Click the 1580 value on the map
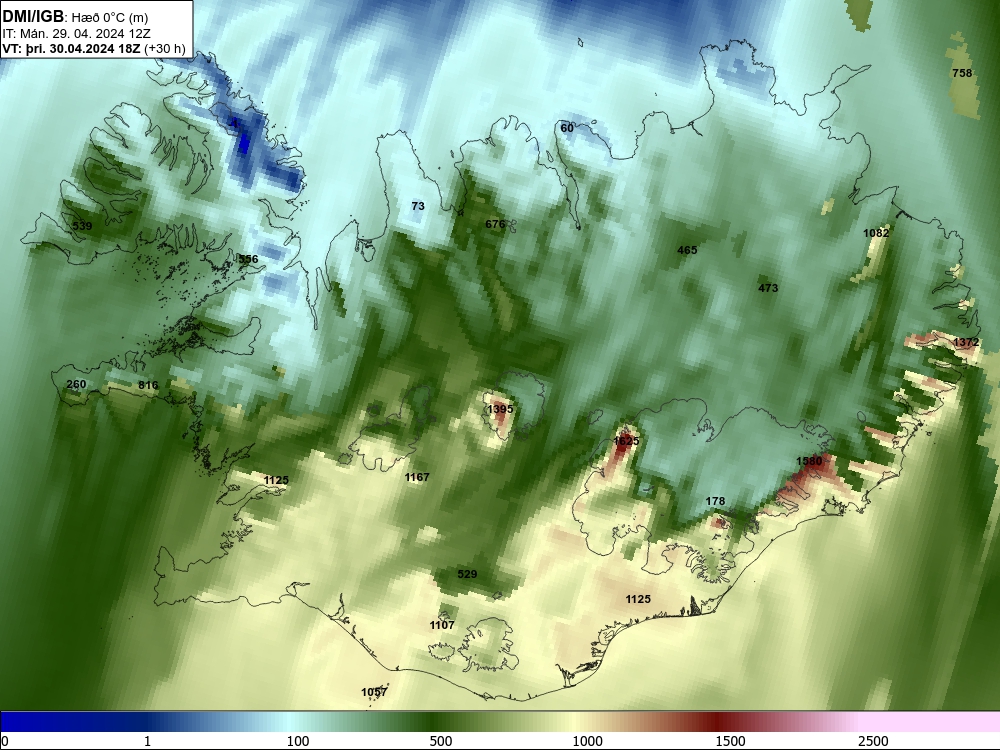This screenshot has height=750, width=1000. tap(809, 461)
